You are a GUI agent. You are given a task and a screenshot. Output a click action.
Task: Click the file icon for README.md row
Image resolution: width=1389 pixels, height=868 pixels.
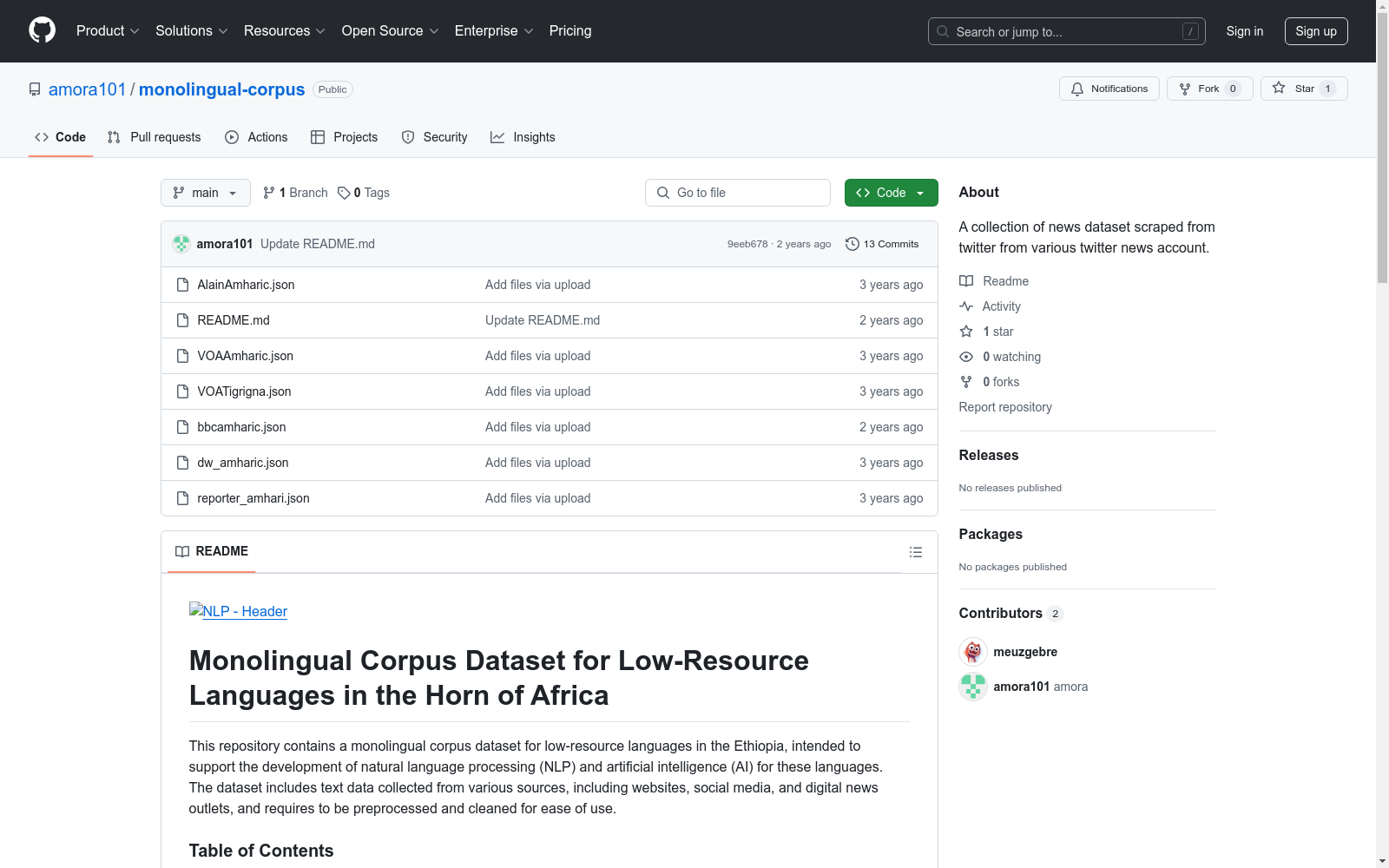coord(182,320)
